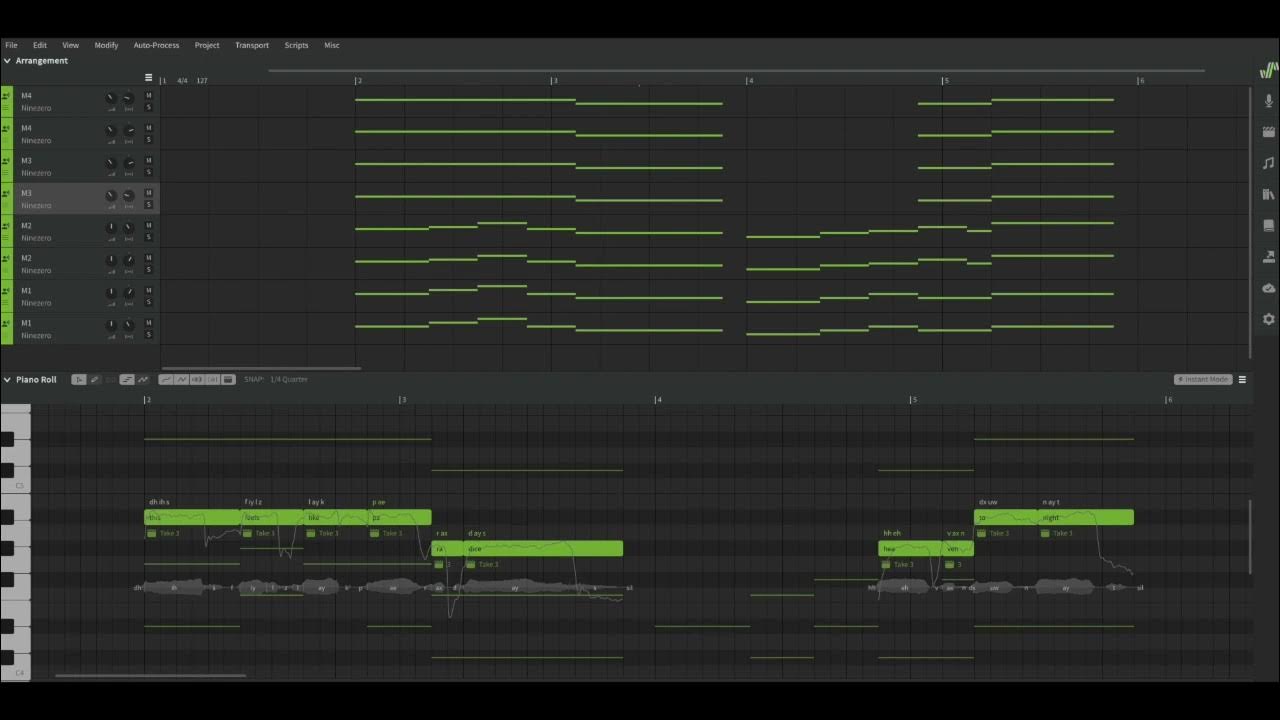Viewport: 1280px width, 720px height.
Task: Open the render export panel in sidebar
Action: [1268, 257]
